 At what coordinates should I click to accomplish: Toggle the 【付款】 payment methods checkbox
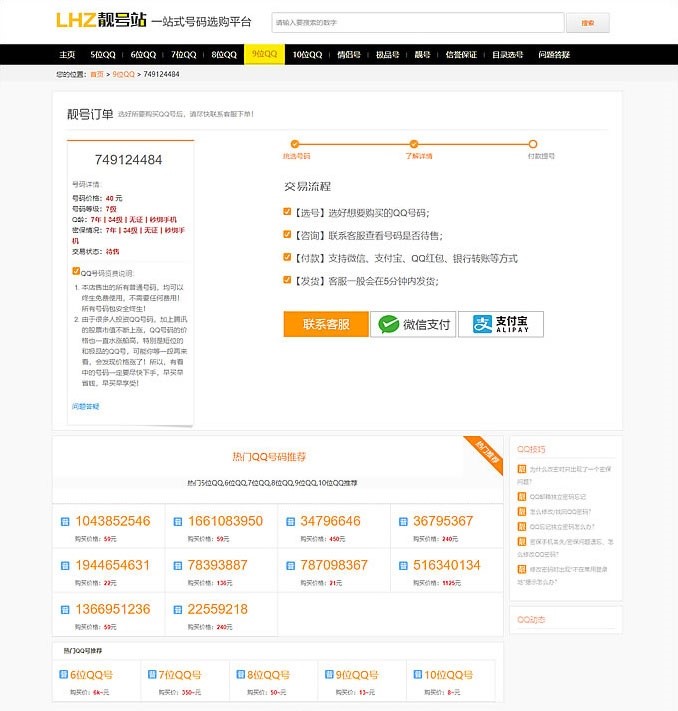pyautogui.click(x=288, y=258)
